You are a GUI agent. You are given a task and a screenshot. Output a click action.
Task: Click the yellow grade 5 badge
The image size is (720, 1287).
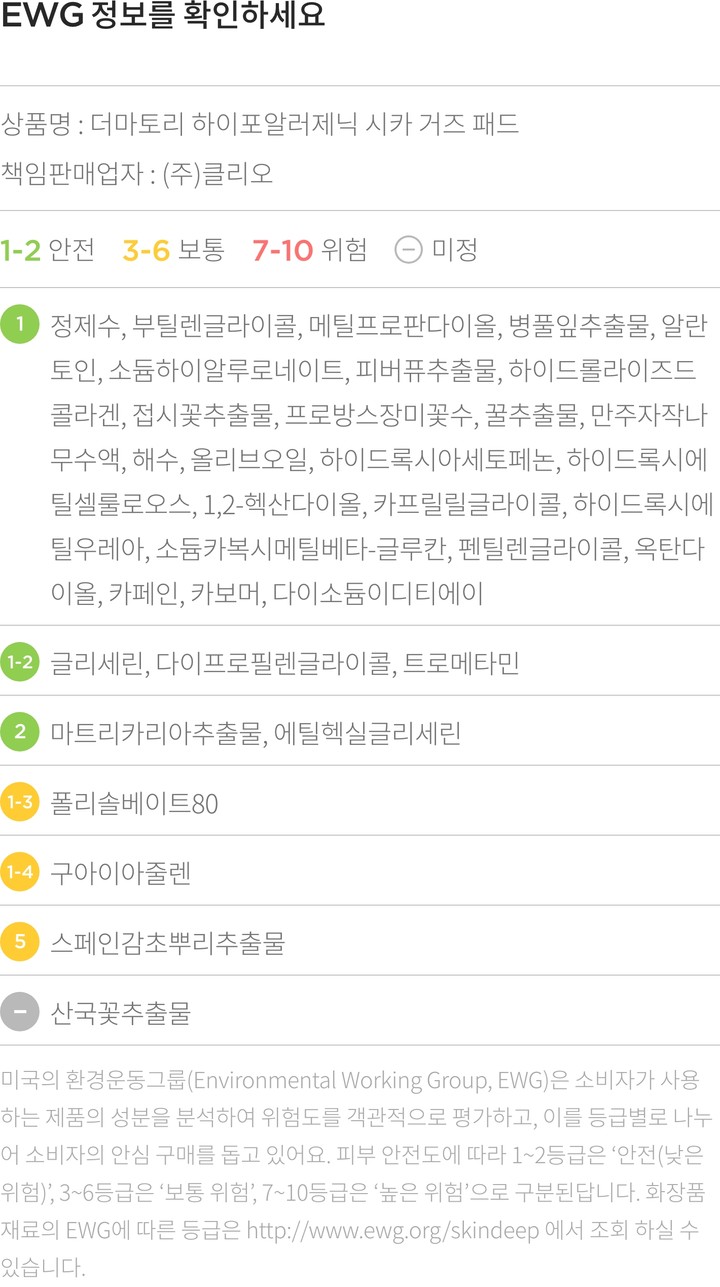point(20,942)
